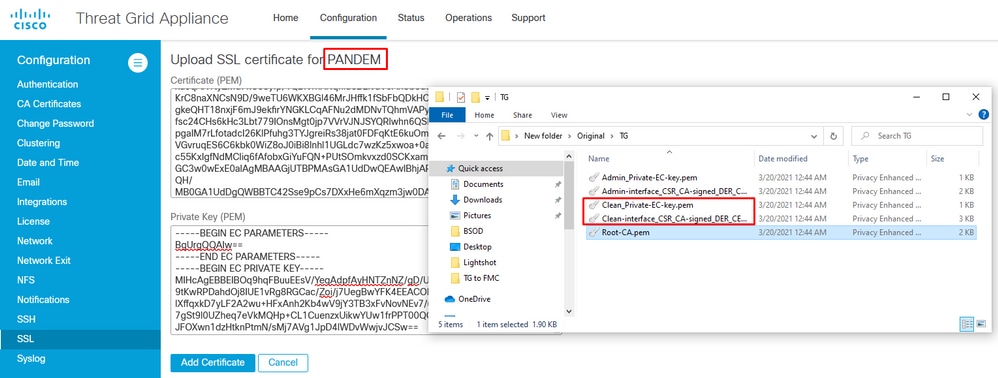Click Explorer back arrow
The height and width of the screenshot is (378, 998).
pos(442,136)
